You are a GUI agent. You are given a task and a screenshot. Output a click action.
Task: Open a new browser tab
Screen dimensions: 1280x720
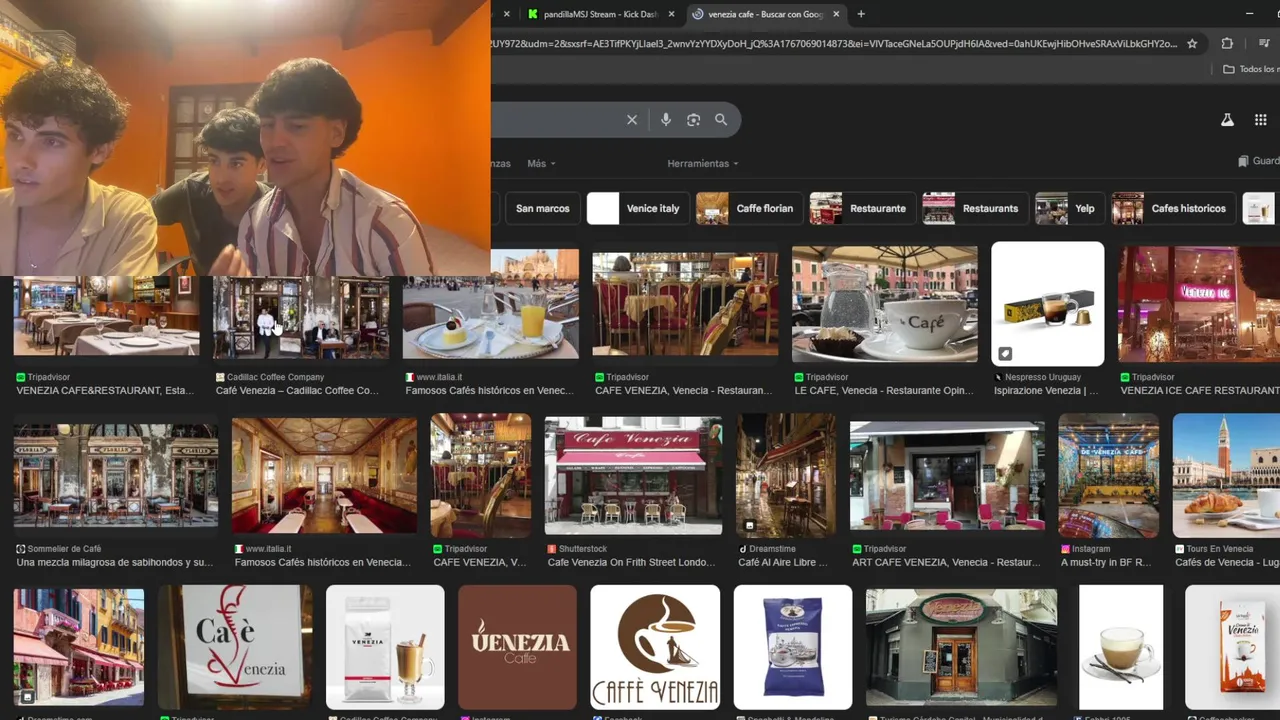[x=861, y=14]
